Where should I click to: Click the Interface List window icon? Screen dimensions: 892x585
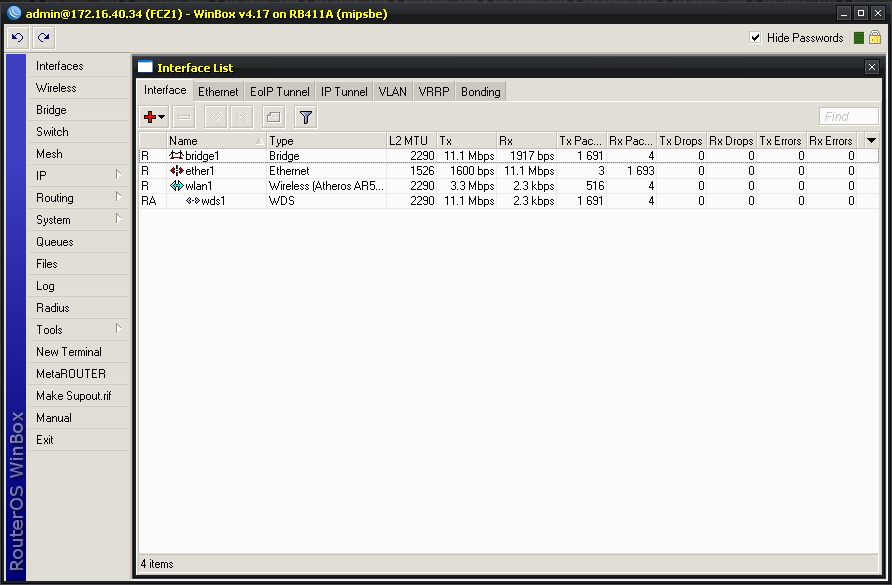click(x=146, y=67)
